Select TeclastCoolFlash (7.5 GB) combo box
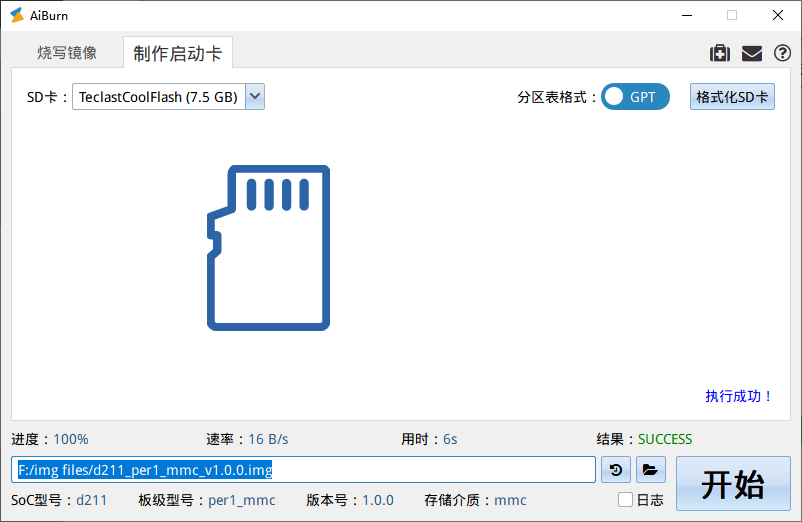Viewport: 802px width, 522px height. [x=158, y=97]
